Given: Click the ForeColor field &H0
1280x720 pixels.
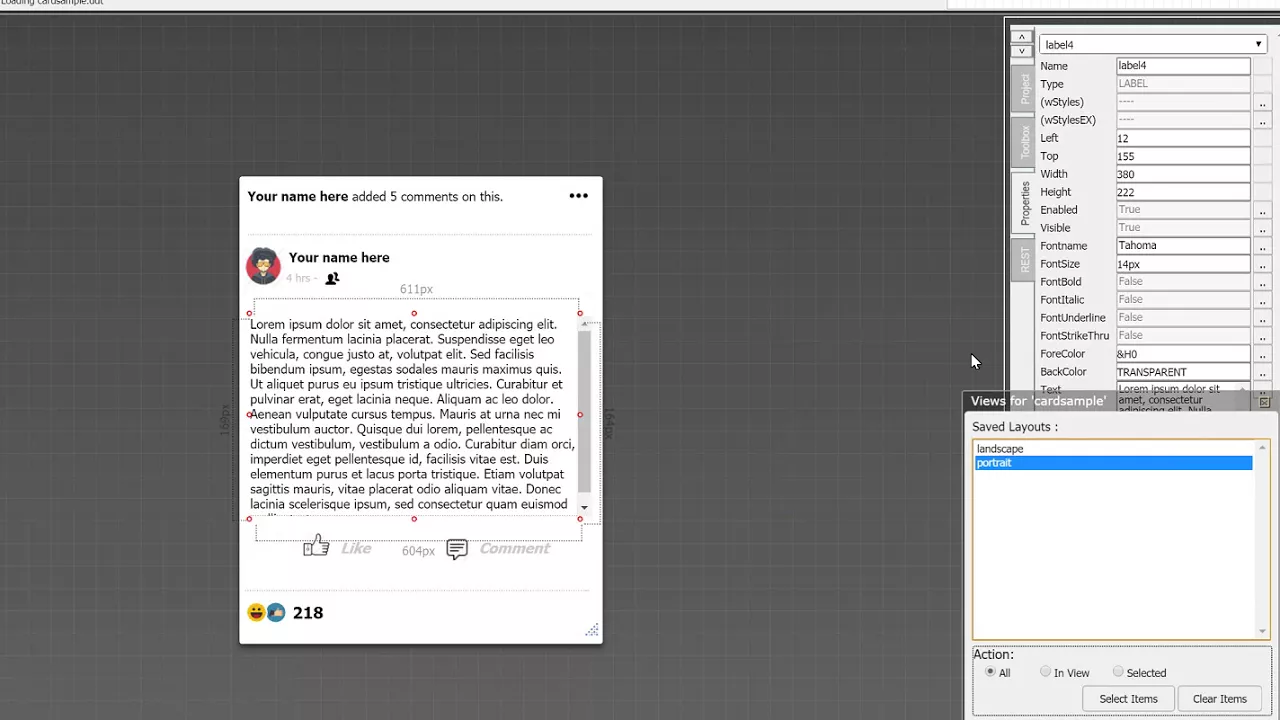Looking at the screenshot, I should pos(1183,354).
